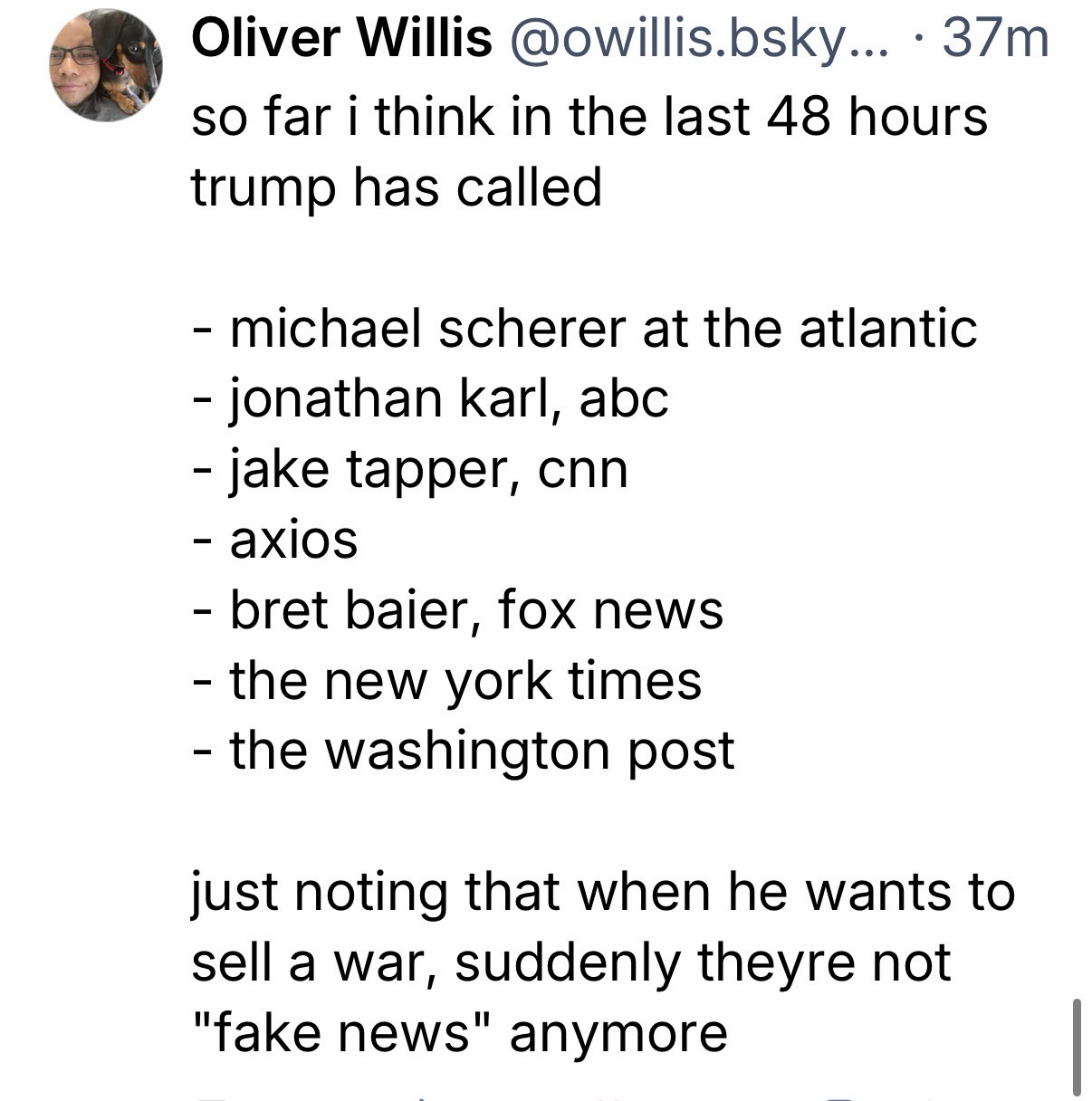
Task: Click the "just noting that when" line
Action: click(603, 892)
